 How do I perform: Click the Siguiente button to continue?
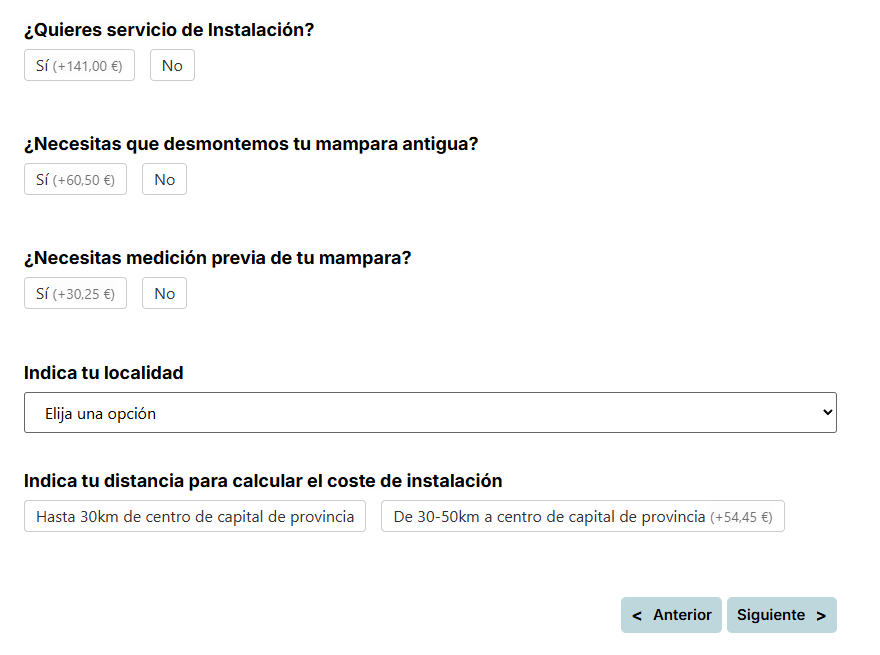point(781,614)
